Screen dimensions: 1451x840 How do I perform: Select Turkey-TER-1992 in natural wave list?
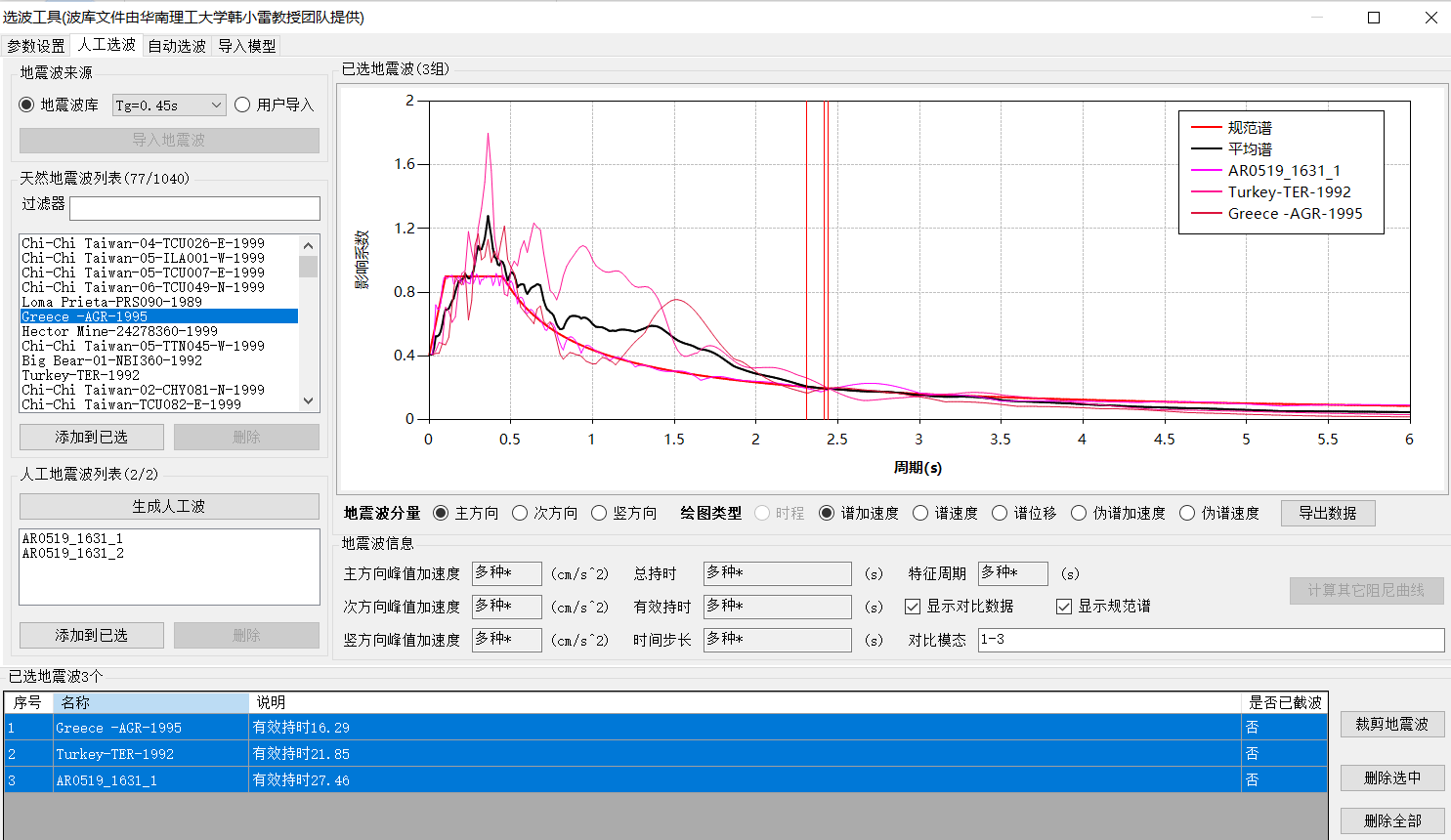pyautogui.click(x=81, y=375)
